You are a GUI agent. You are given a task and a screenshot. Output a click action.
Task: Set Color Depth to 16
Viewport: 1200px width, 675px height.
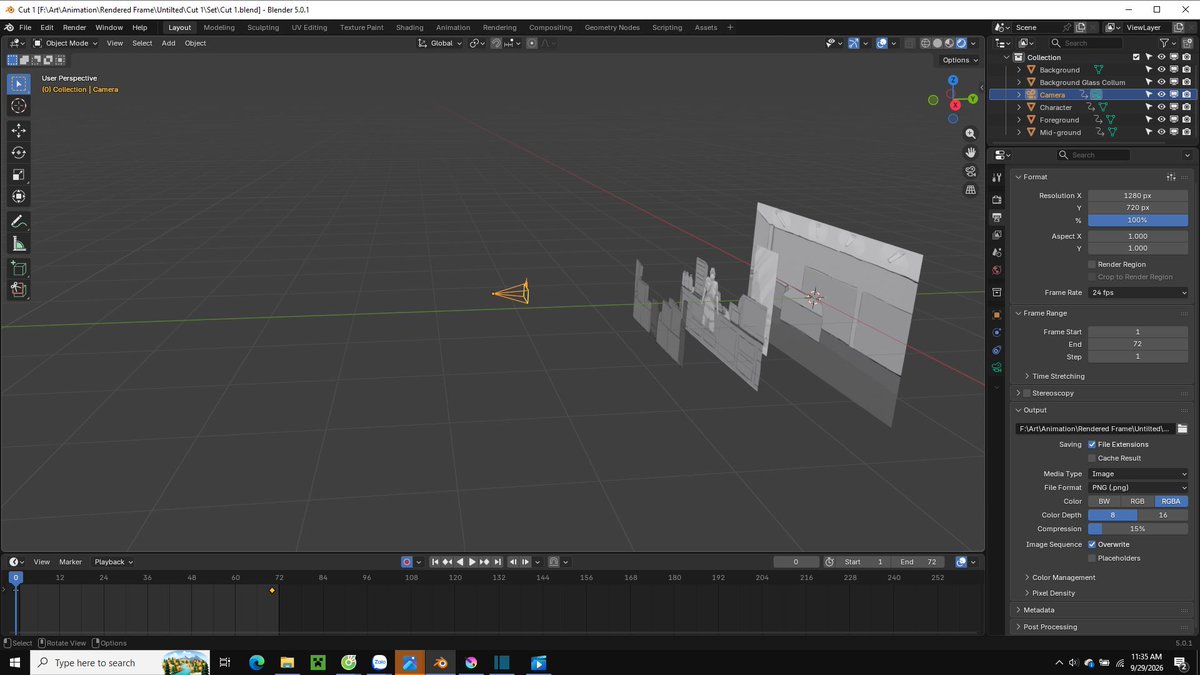pos(1163,515)
